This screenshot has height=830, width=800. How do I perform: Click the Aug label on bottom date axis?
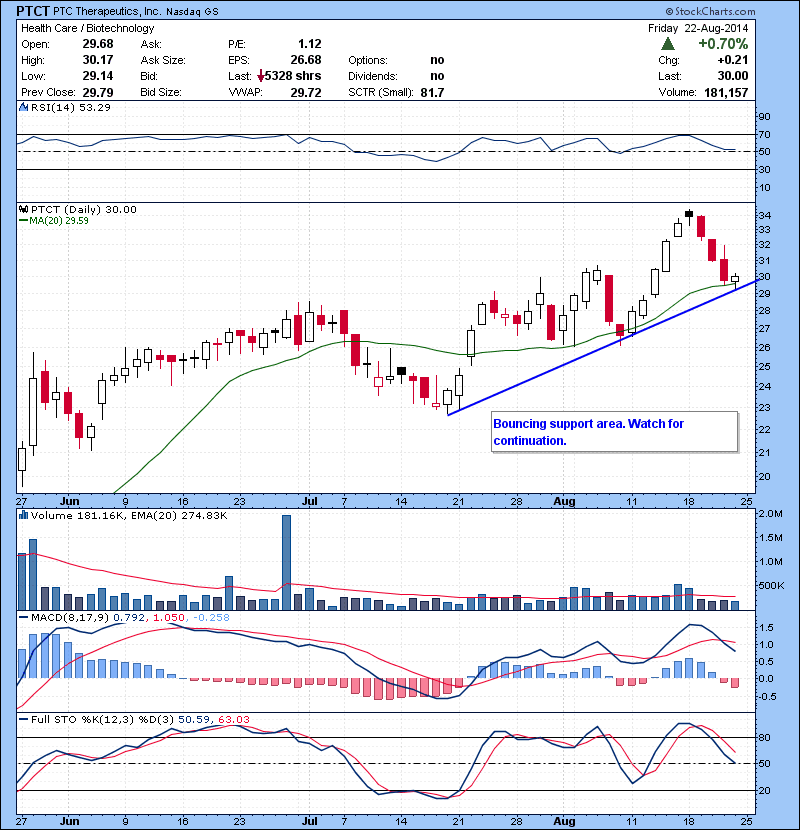[564, 821]
